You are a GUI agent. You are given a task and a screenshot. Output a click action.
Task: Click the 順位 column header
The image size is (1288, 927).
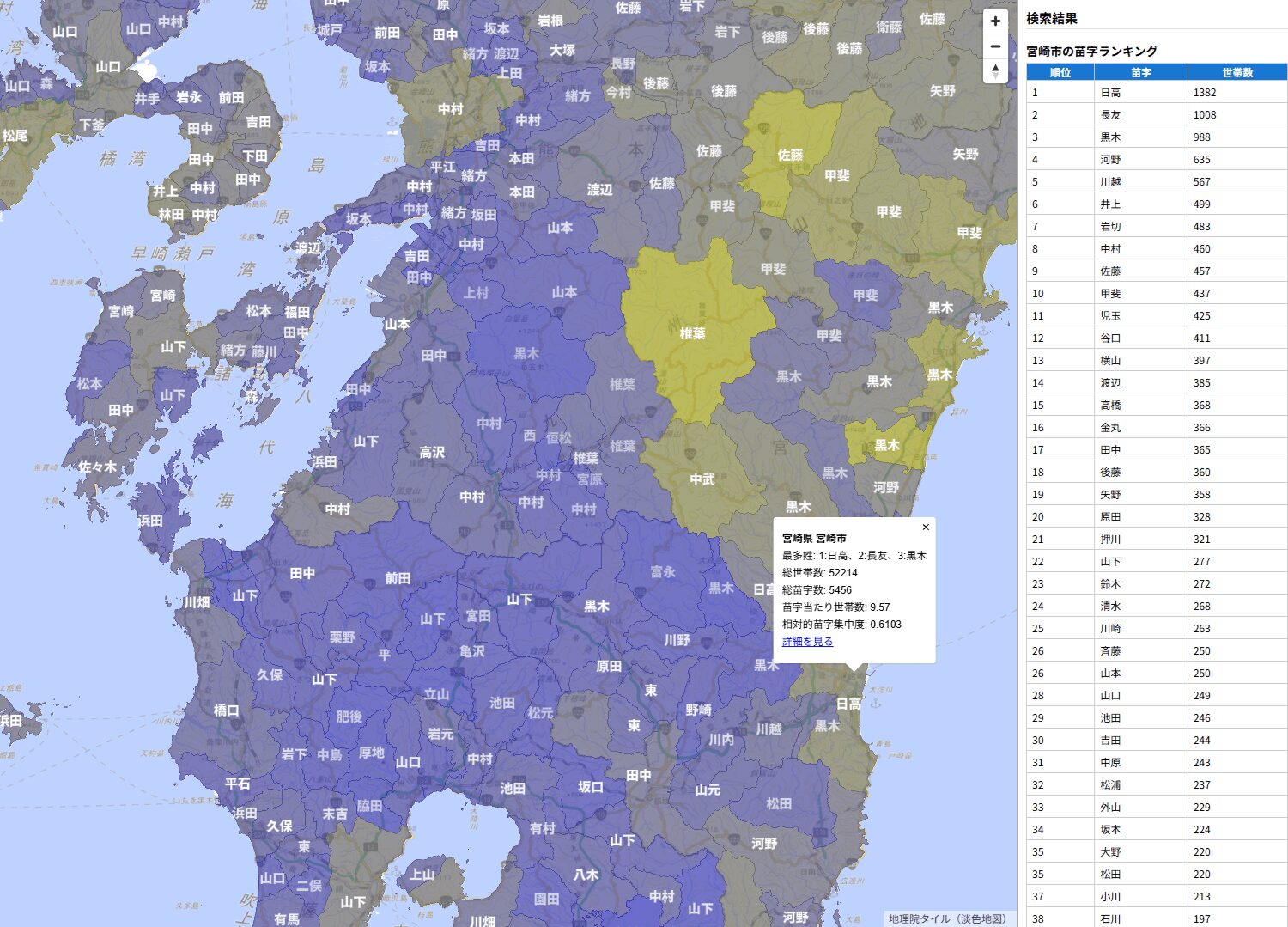pyautogui.click(x=1060, y=73)
